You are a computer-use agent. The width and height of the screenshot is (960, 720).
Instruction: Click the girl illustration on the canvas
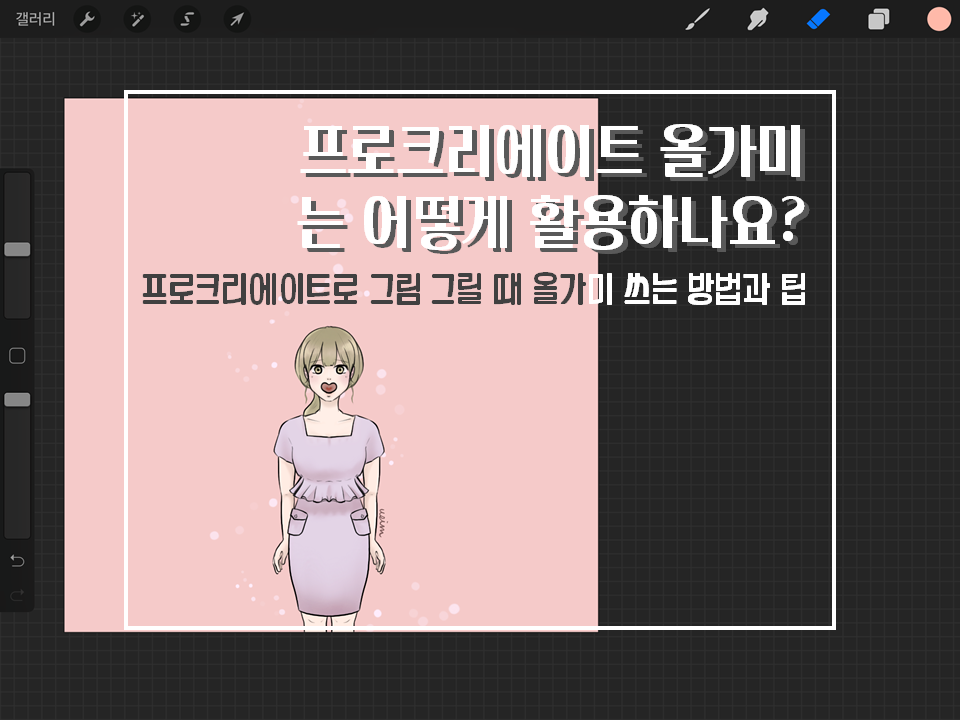[x=329, y=478]
